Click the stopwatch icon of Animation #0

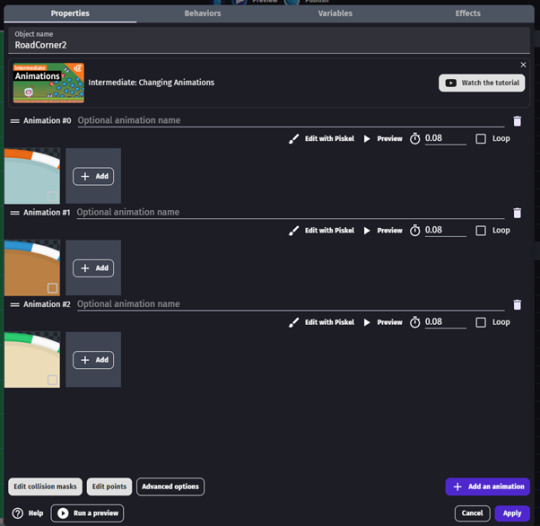pyautogui.click(x=415, y=139)
